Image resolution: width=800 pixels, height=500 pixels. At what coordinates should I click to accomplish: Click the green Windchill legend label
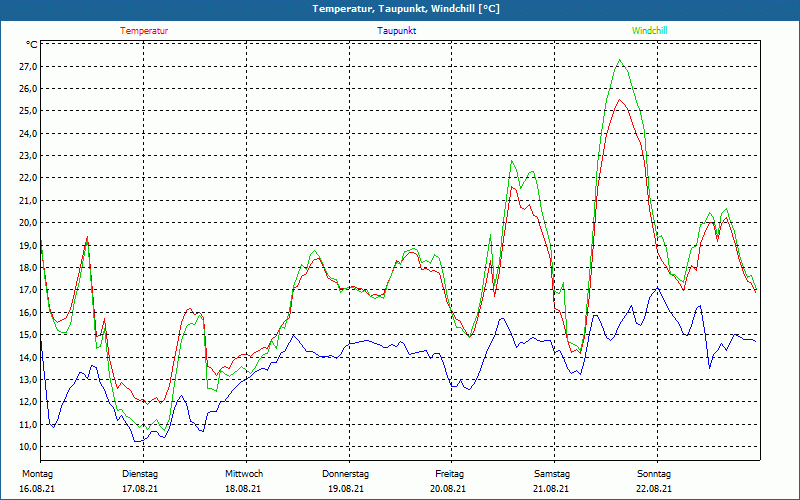point(649,31)
